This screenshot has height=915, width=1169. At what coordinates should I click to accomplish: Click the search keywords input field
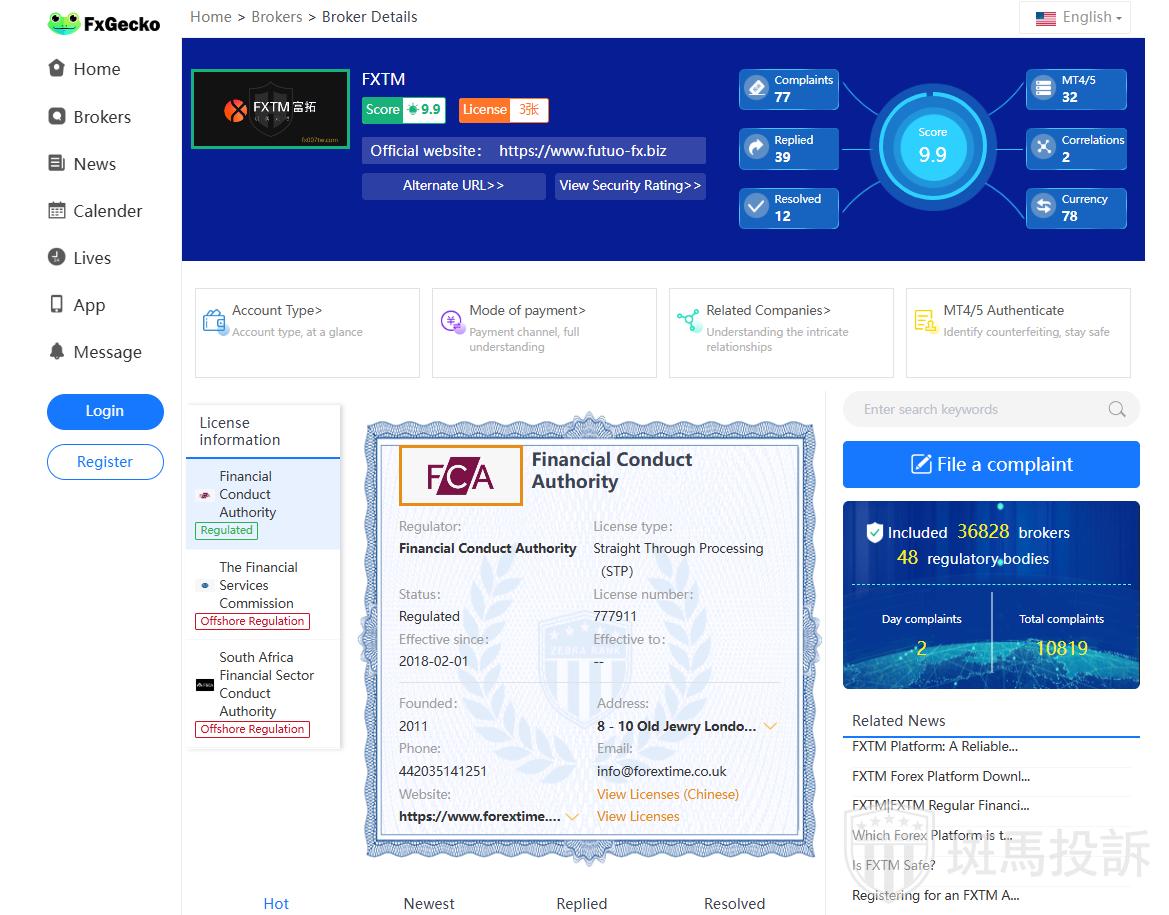tap(975, 409)
